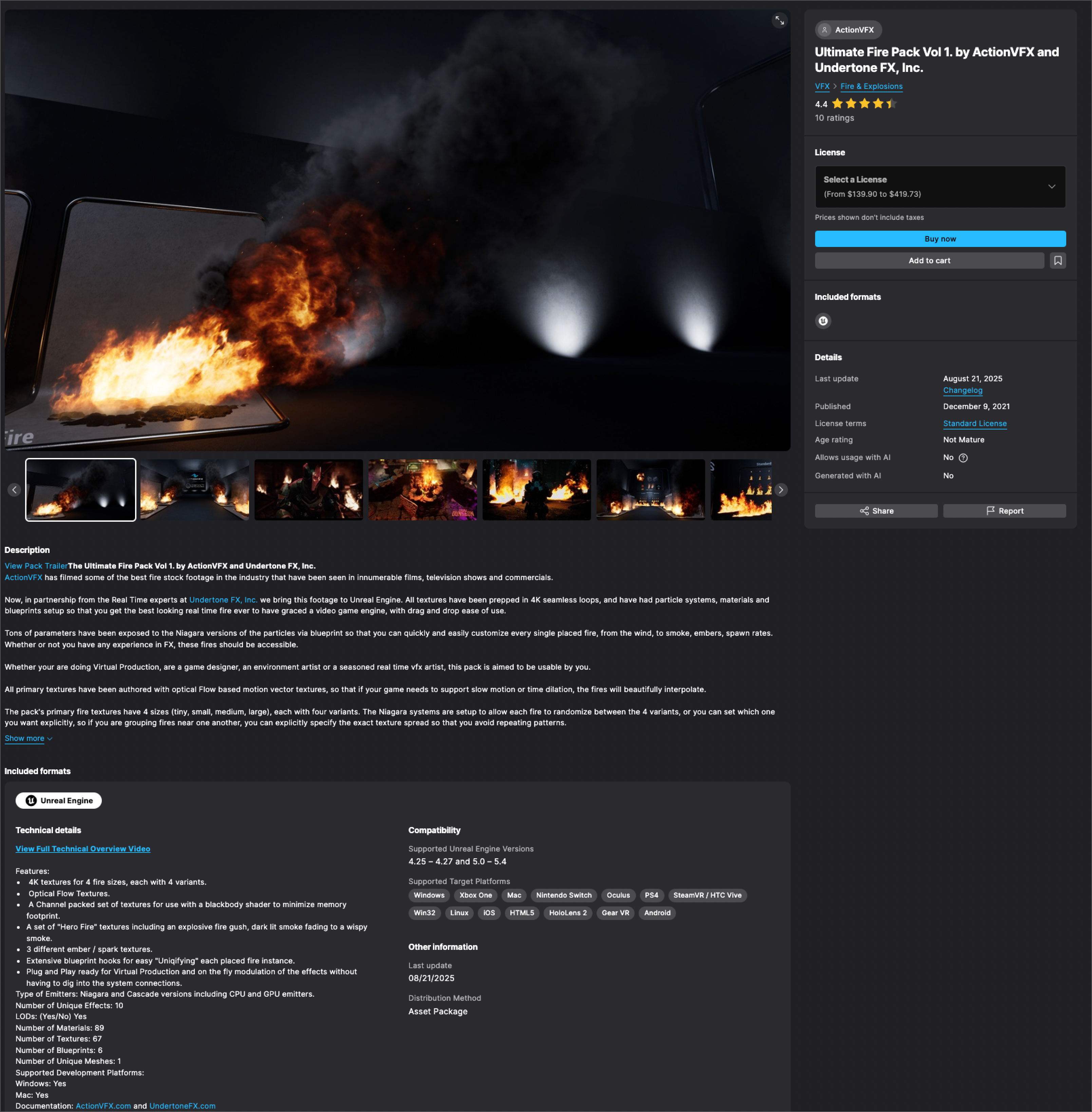Open the View Pack Trailer link
Image resolution: width=1092 pixels, height=1112 pixels.
click(36, 566)
